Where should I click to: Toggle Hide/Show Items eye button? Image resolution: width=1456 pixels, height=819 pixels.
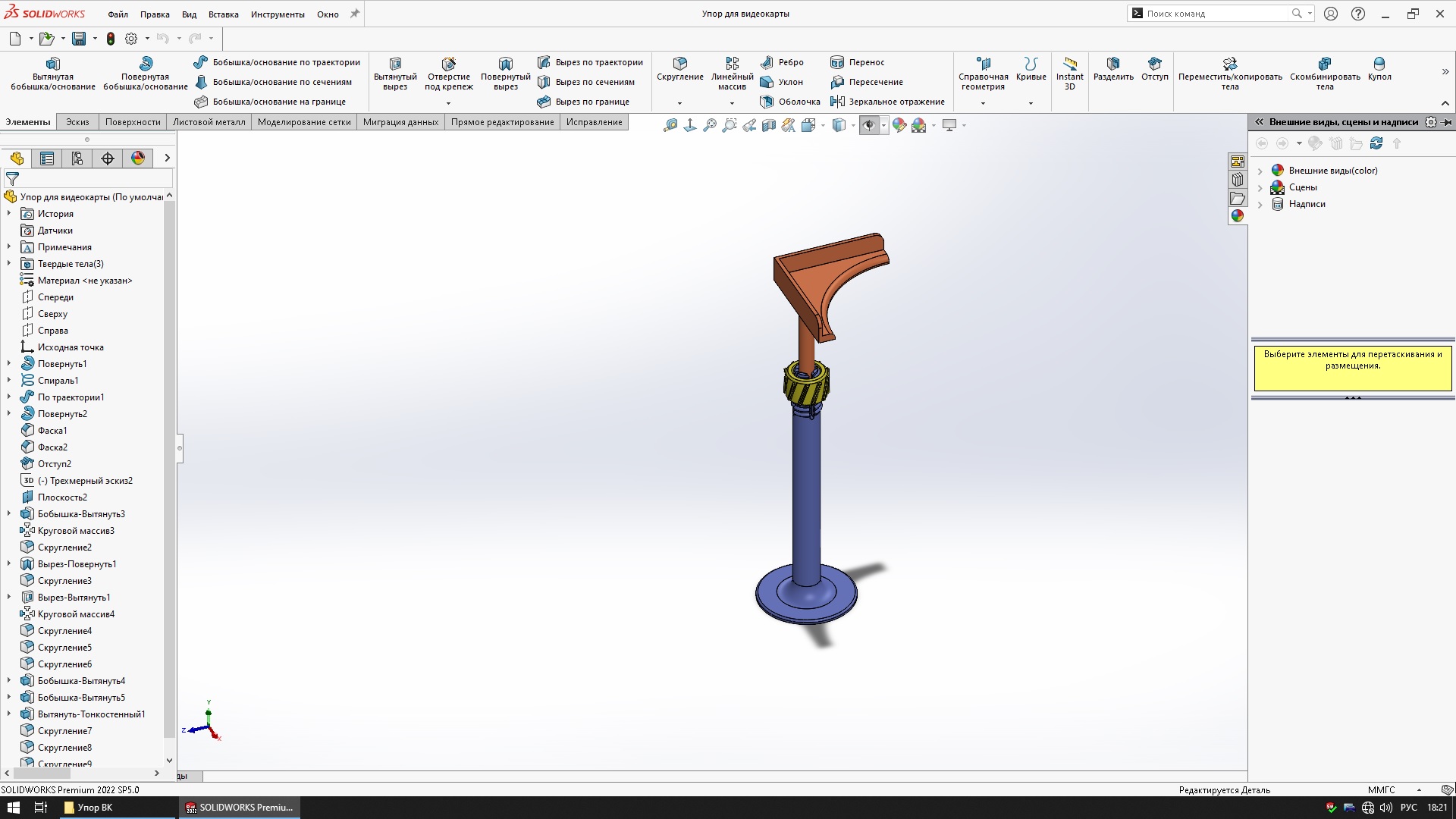[868, 125]
